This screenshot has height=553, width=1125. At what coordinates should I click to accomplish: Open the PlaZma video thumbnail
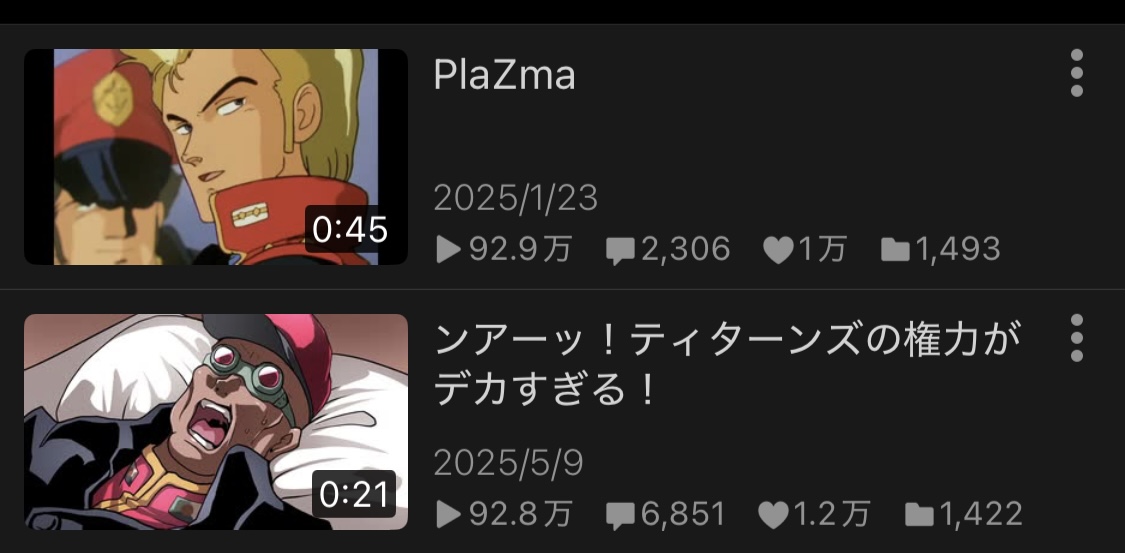click(216, 156)
